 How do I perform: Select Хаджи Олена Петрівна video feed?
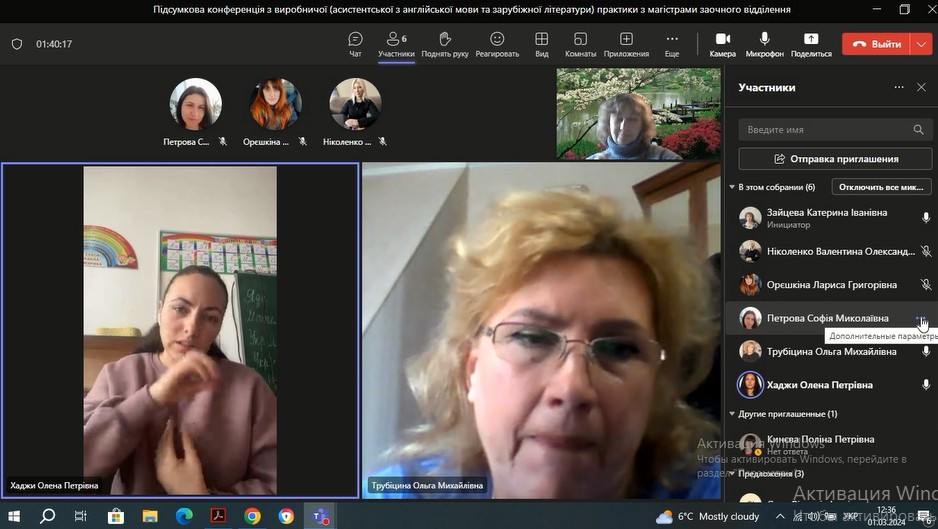tap(180, 330)
